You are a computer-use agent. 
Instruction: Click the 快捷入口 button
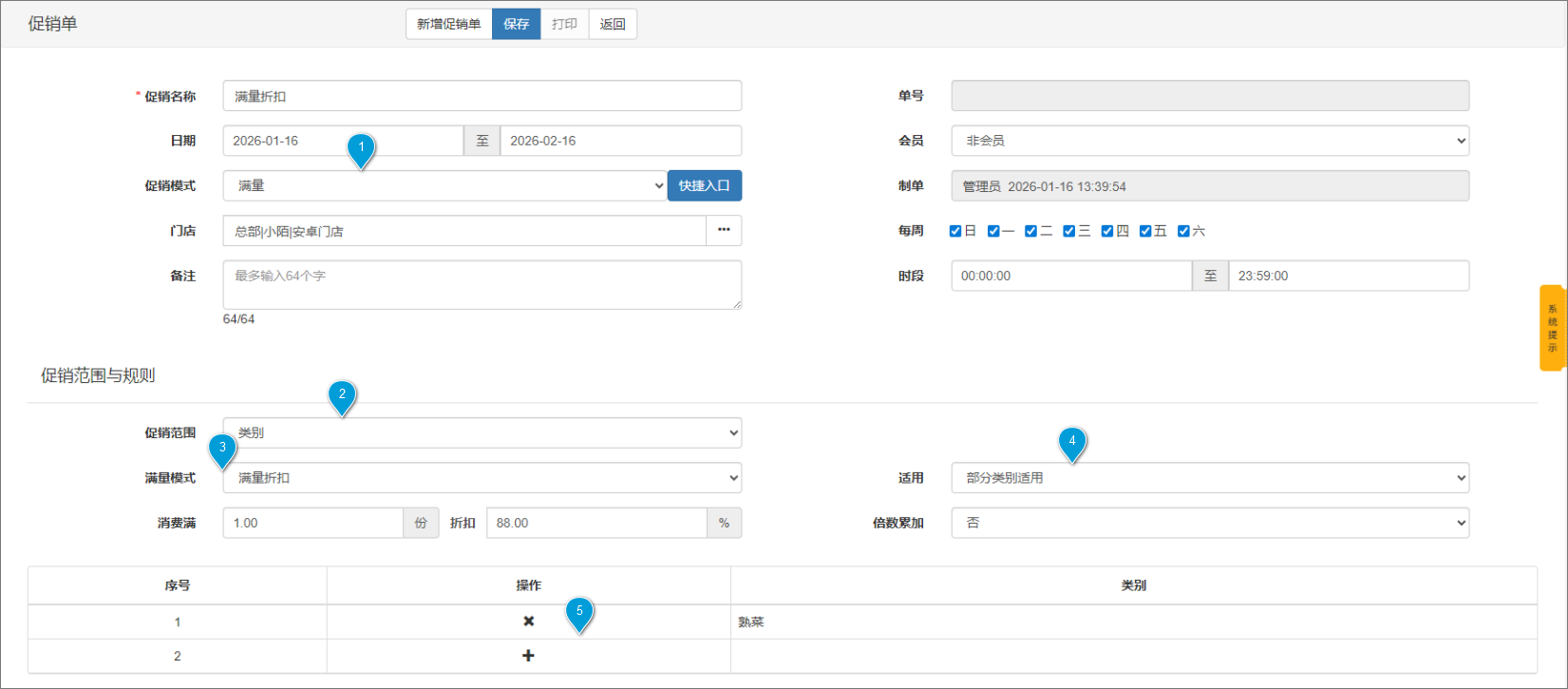704,186
